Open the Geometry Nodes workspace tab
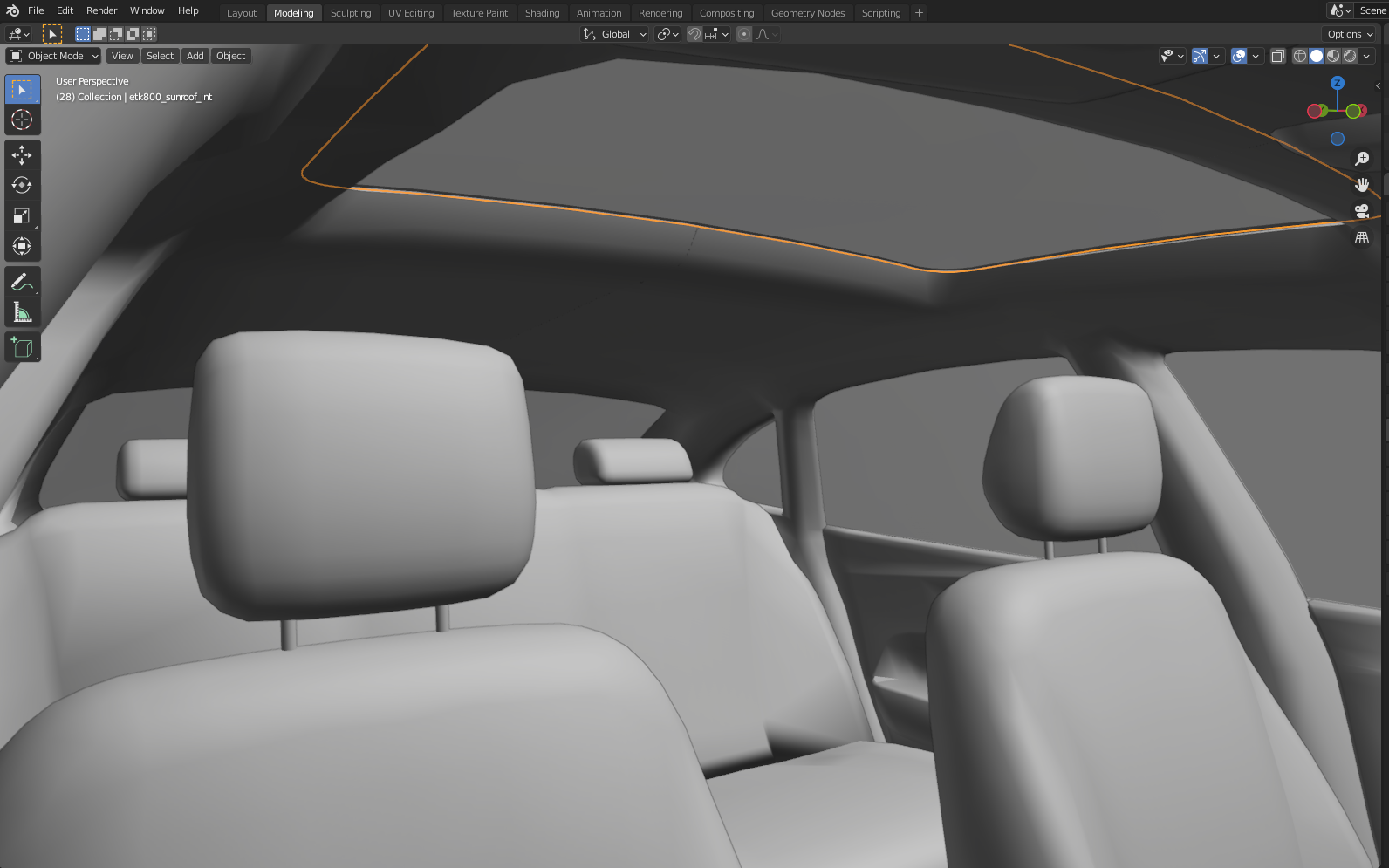Screen dimensions: 1389x868 (808, 13)
